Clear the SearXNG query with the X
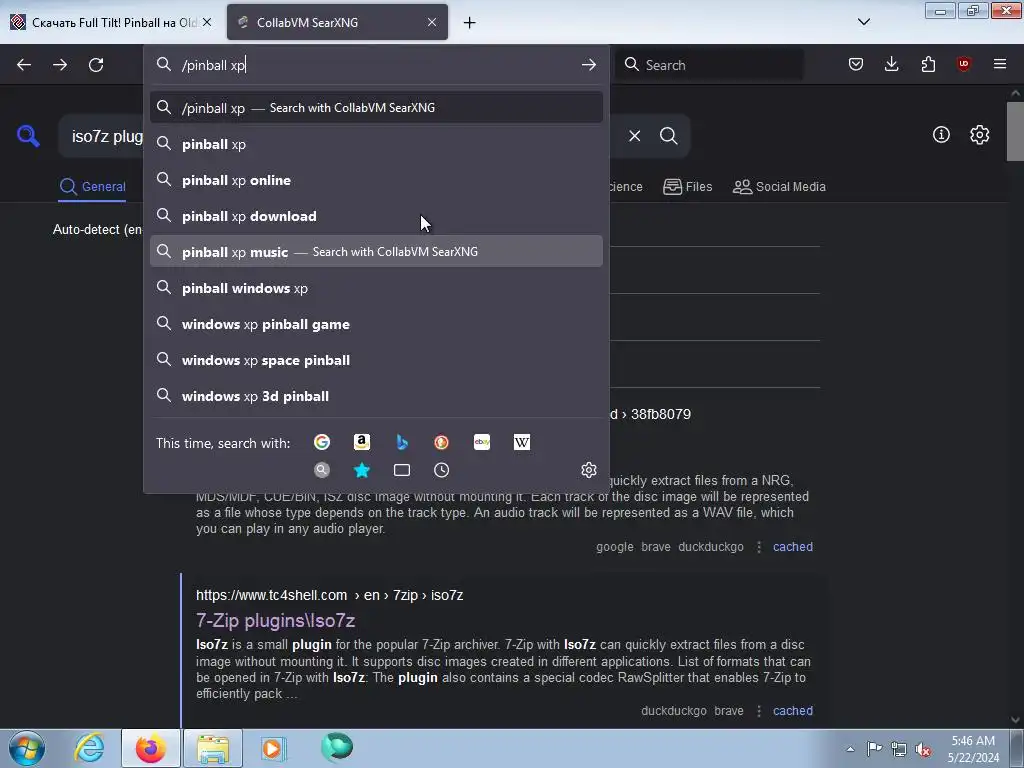 634,136
